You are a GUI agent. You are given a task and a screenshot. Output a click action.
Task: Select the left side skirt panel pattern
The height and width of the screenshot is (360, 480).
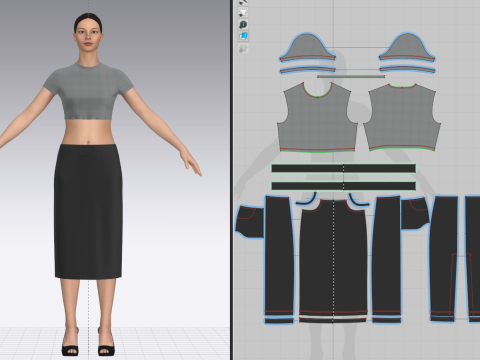[279, 255]
